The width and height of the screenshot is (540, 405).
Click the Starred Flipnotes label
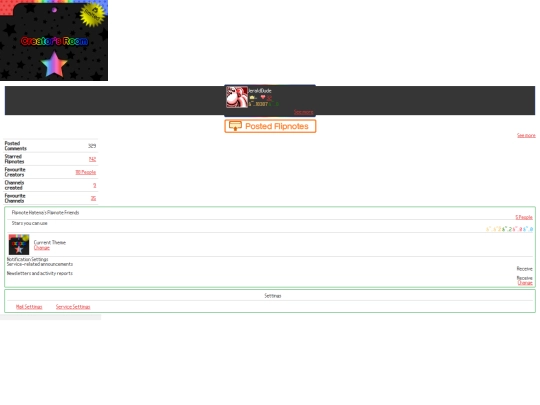[14, 159]
